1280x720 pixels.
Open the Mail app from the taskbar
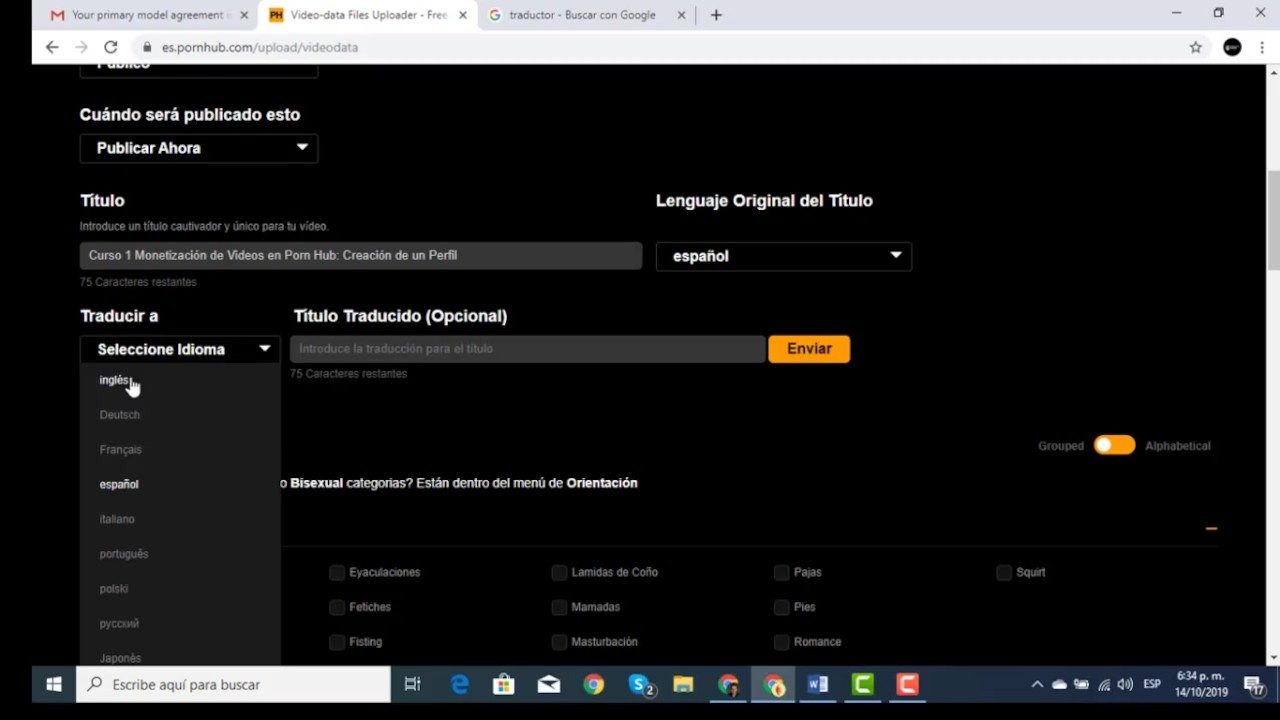coord(549,685)
